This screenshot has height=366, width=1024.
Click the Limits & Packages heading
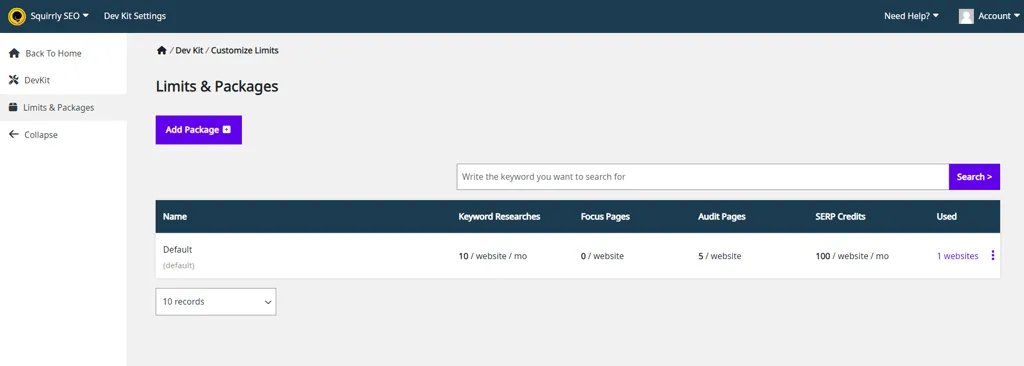pyautogui.click(x=217, y=86)
